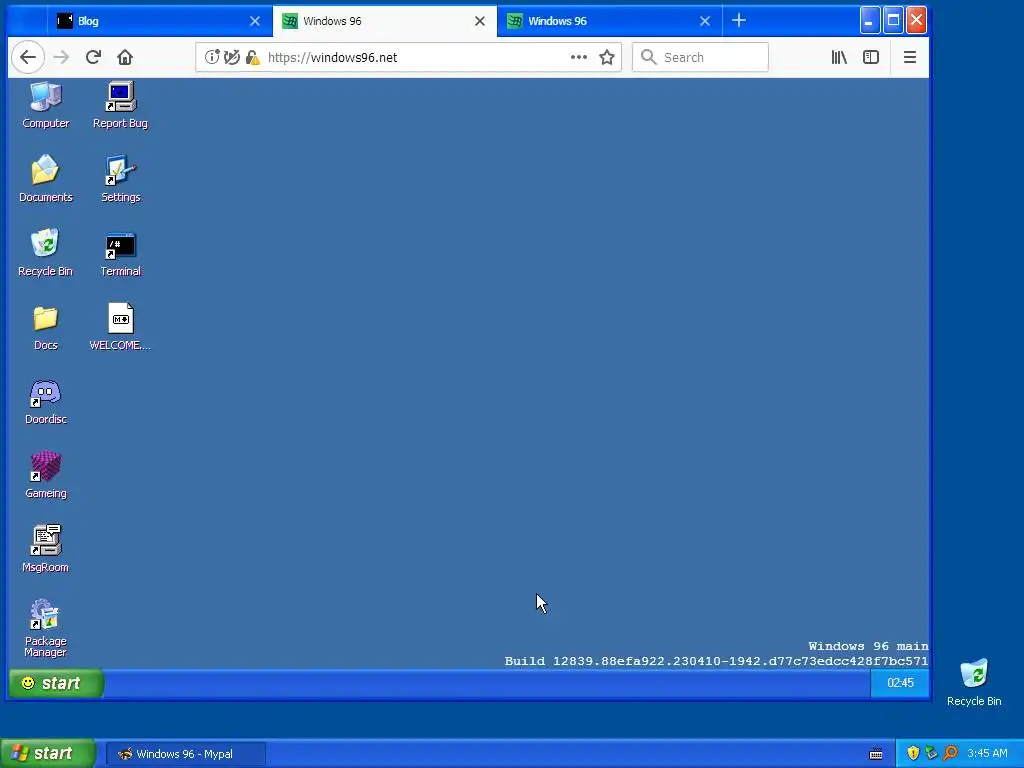
Task: Click the Windows XP start button
Action: (x=48, y=754)
